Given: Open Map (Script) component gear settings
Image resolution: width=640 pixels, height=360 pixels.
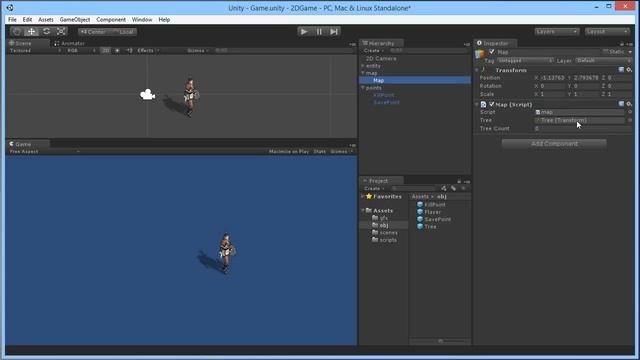Looking at the screenshot, I should pyautogui.click(x=629, y=104).
